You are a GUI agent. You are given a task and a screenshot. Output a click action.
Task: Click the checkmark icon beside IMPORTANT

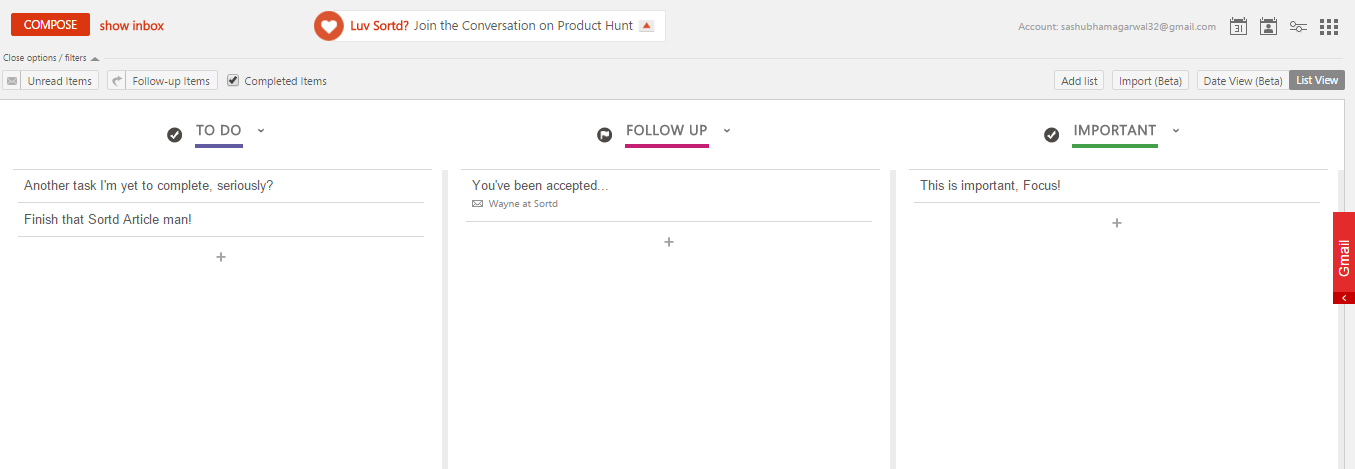[x=1051, y=134]
